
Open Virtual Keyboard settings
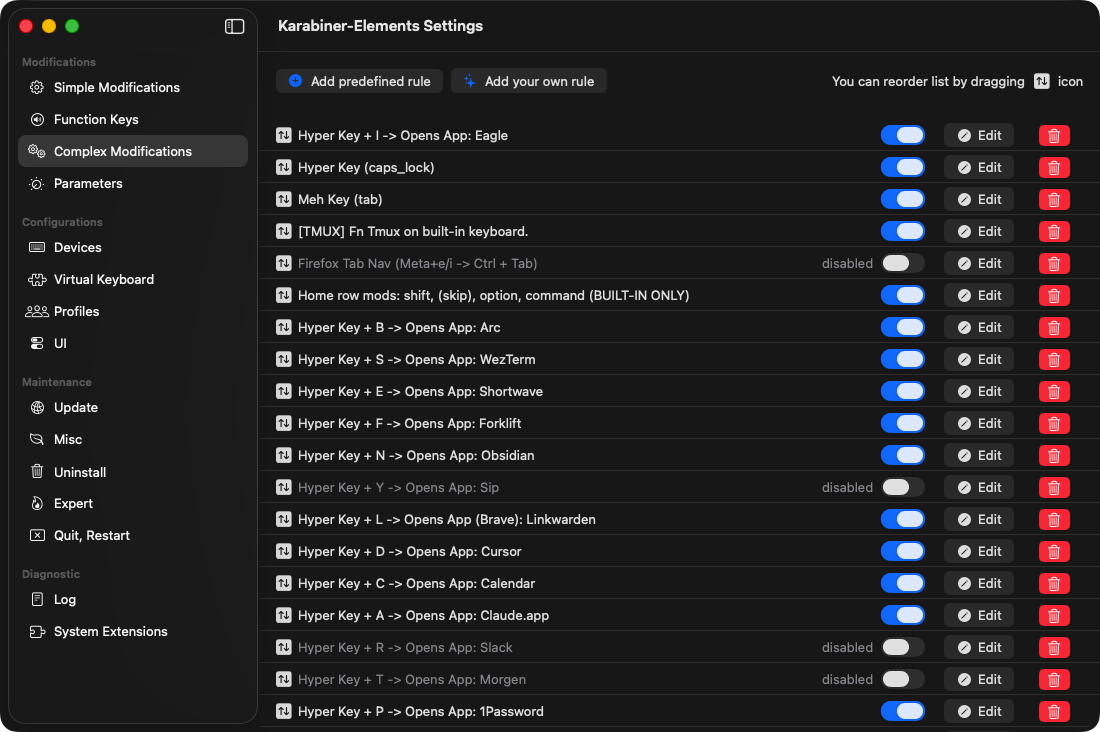coord(133,279)
